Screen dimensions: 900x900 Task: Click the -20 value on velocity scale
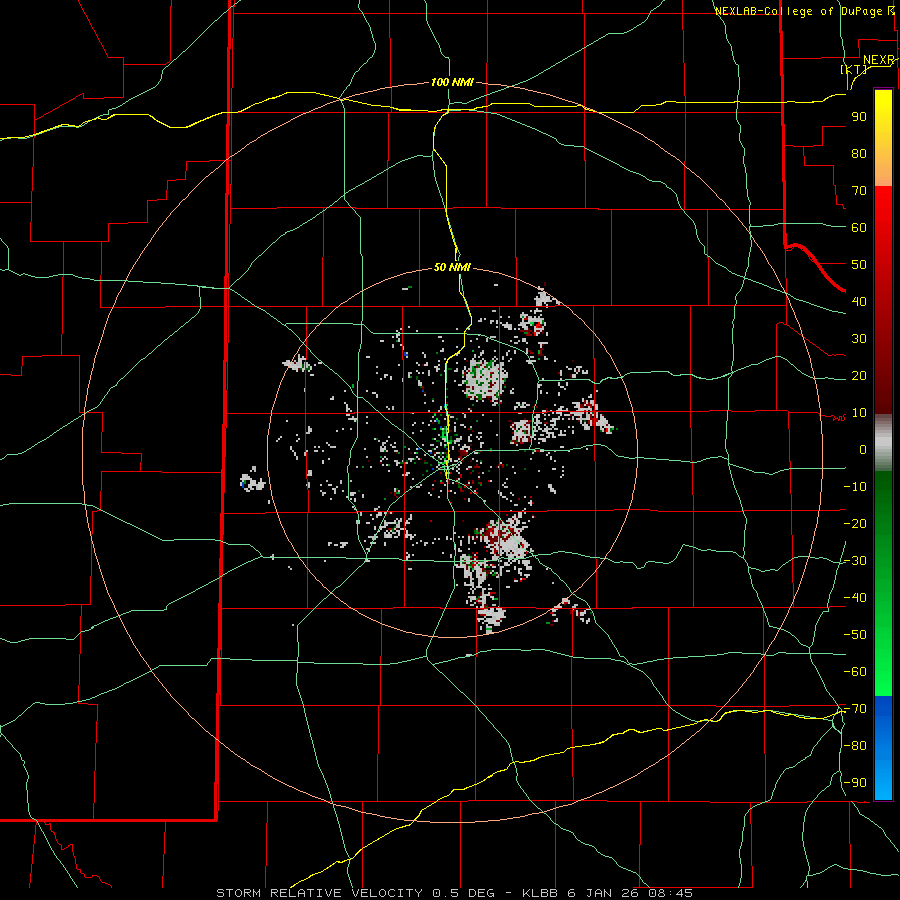[855, 524]
